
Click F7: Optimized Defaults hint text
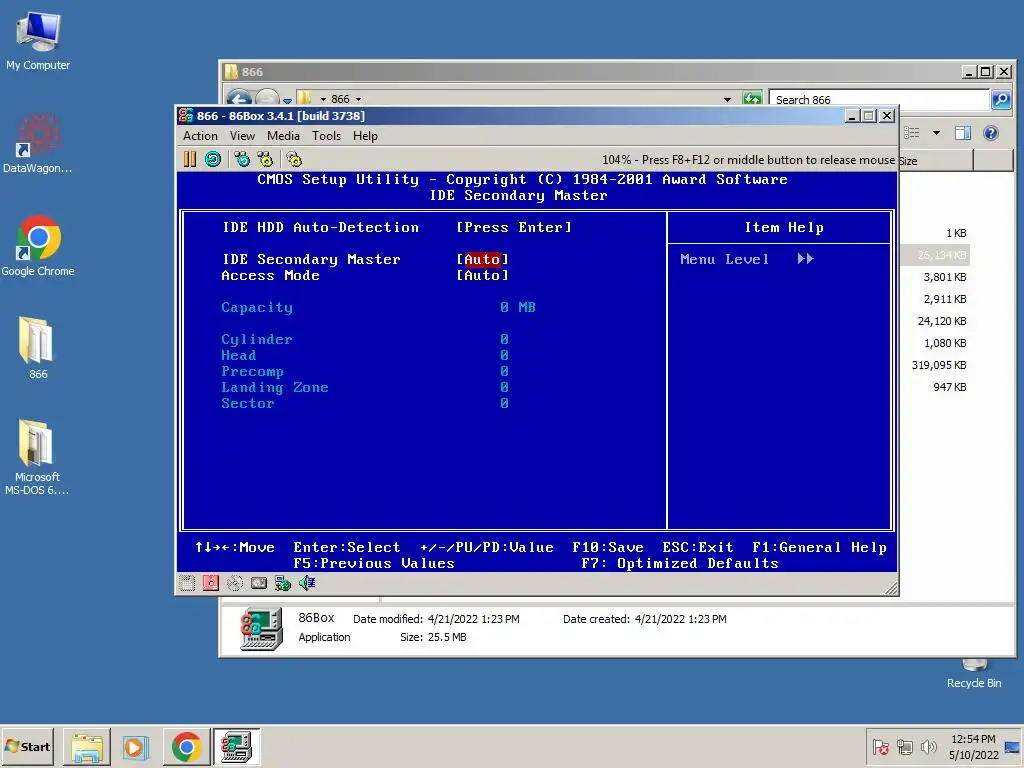pos(680,563)
